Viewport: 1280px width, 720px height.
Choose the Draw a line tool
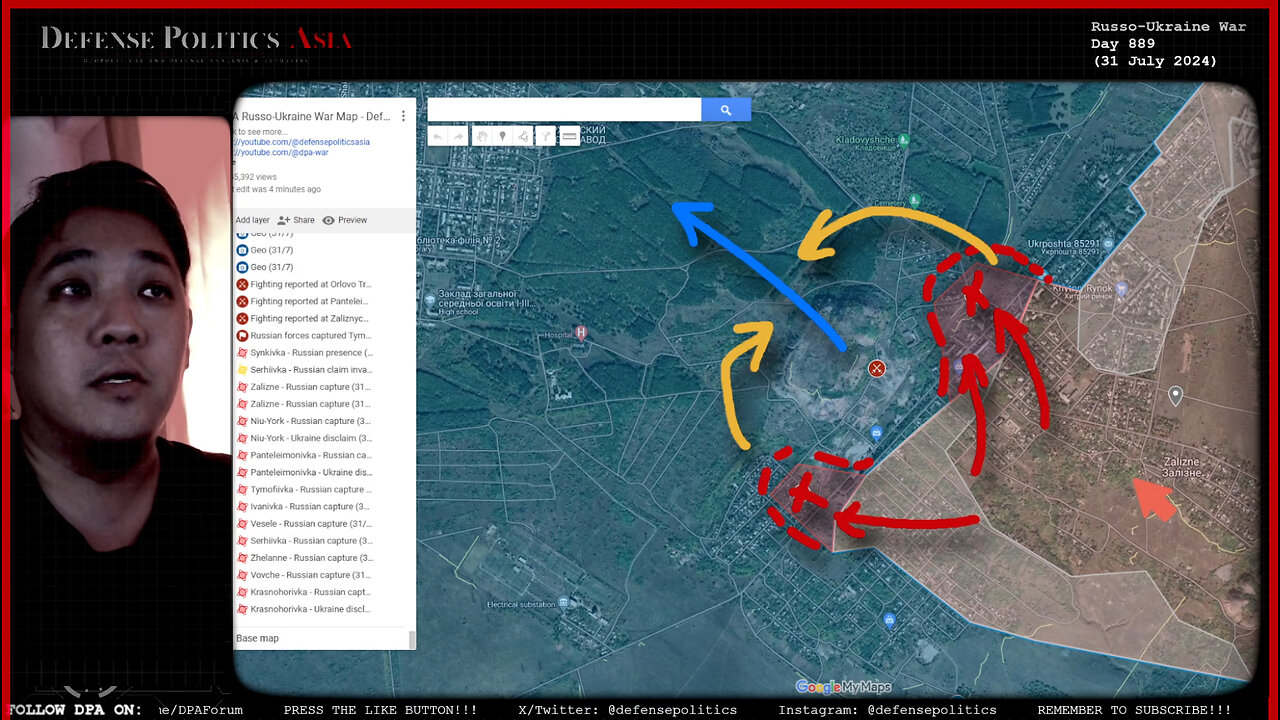(x=525, y=136)
